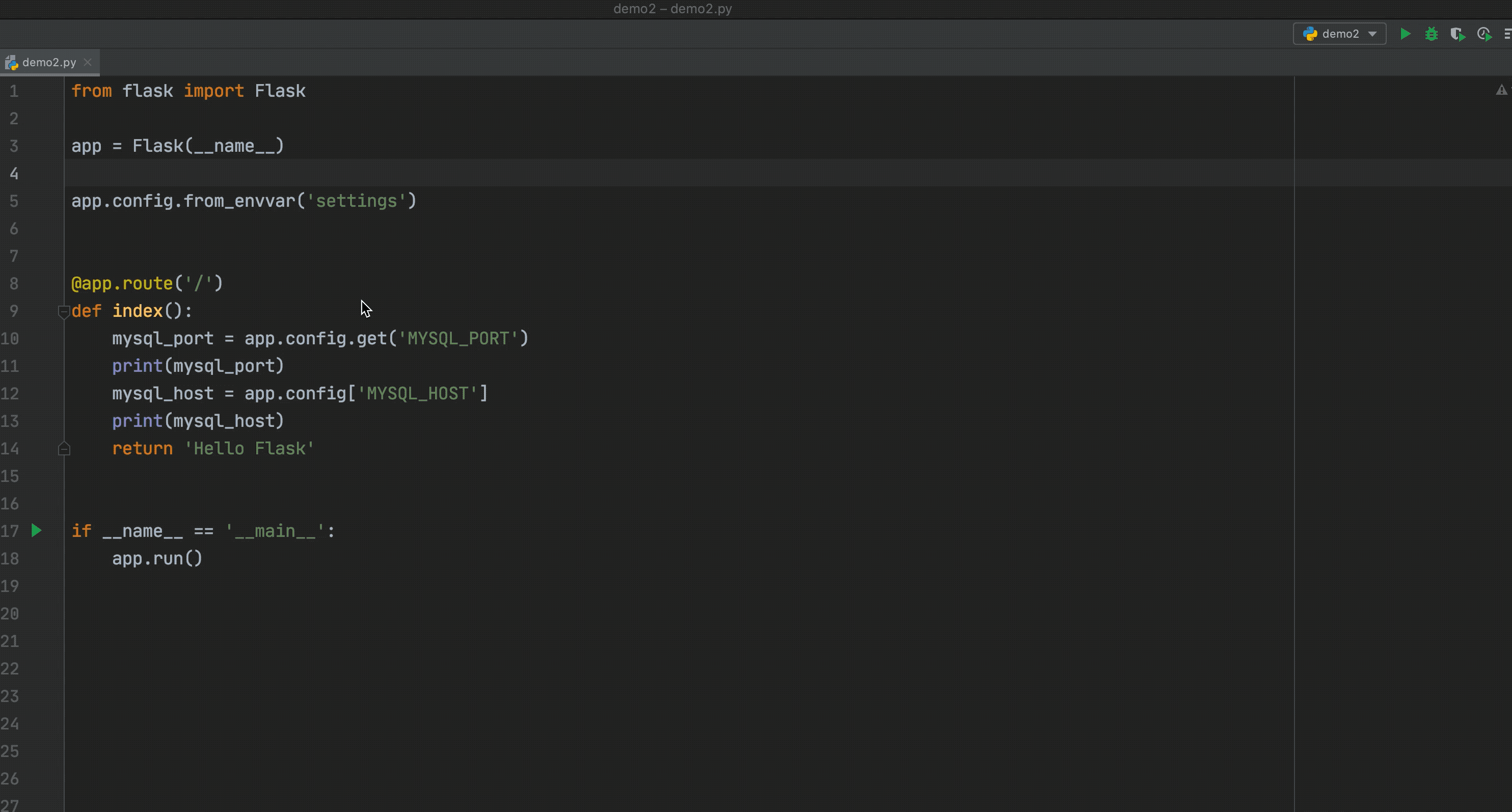Click the 'import' keyword on line 1
This screenshot has width=1512, height=812.
click(213, 91)
